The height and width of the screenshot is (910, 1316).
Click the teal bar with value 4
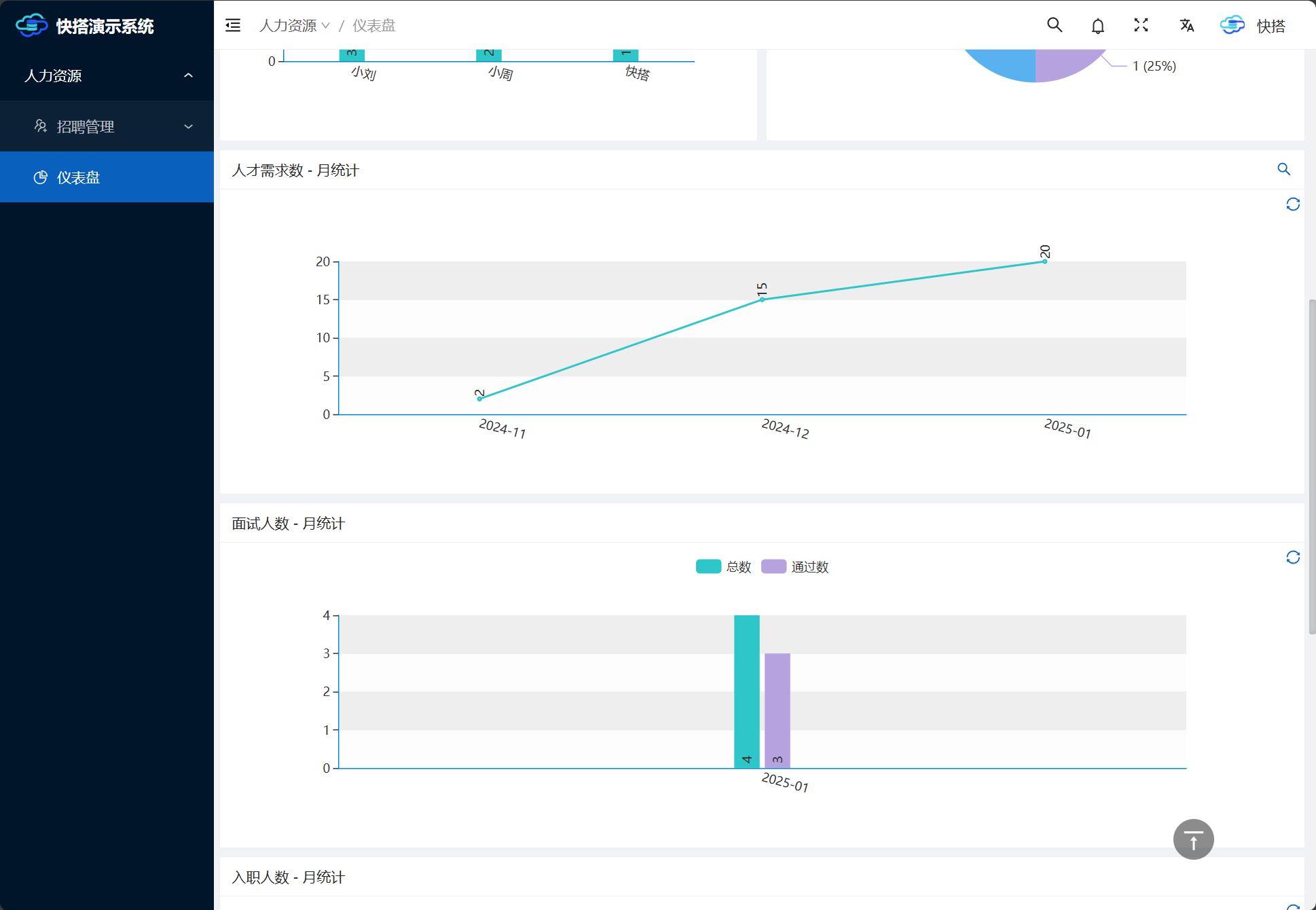pyautogui.click(x=747, y=691)
